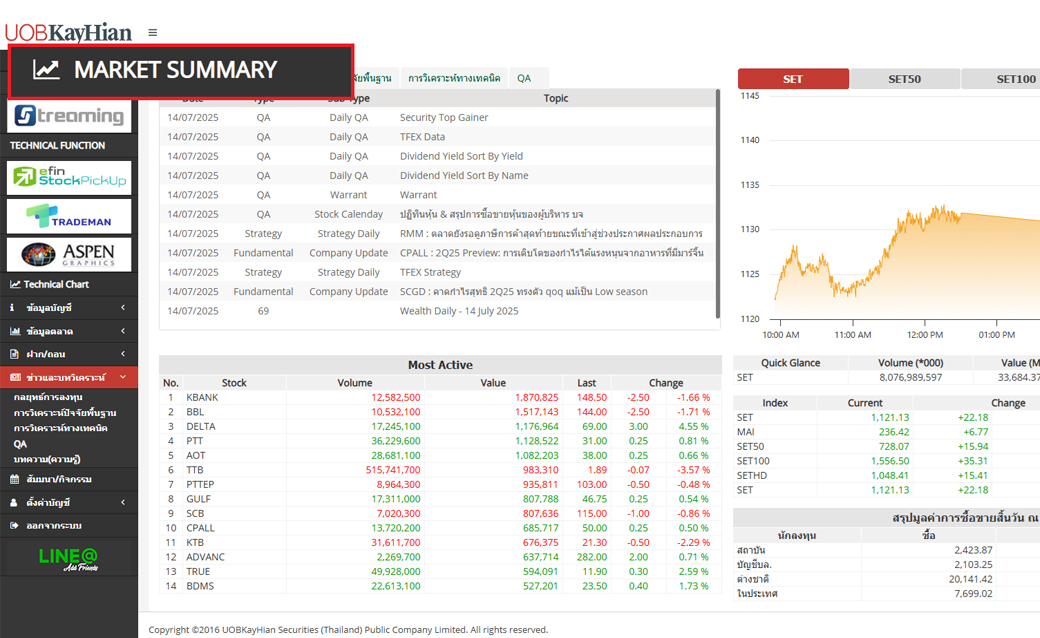Click the Volume column header in Most Active

[x=355, y=383]
